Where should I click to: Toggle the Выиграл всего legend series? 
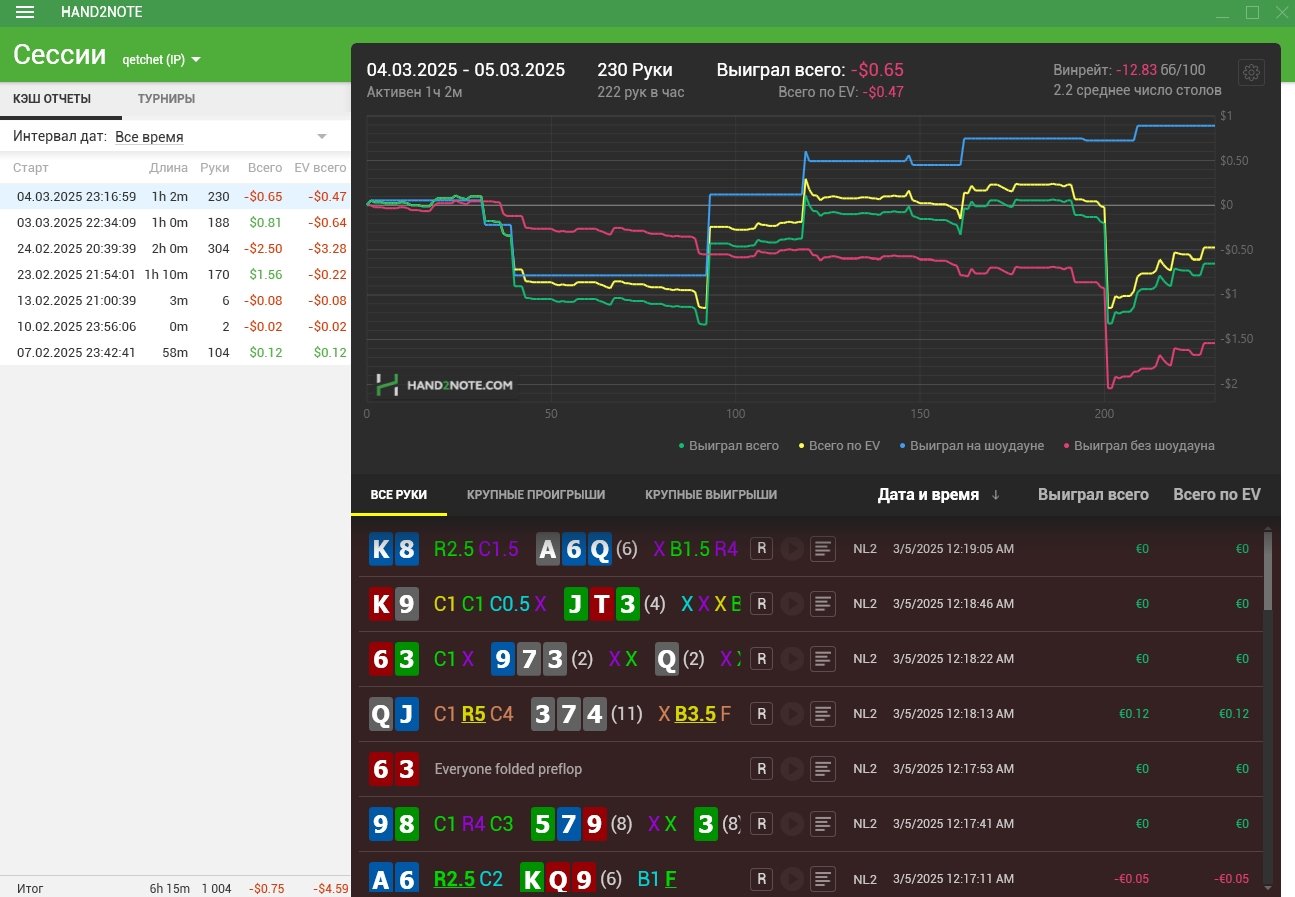(x=729, y=446)
